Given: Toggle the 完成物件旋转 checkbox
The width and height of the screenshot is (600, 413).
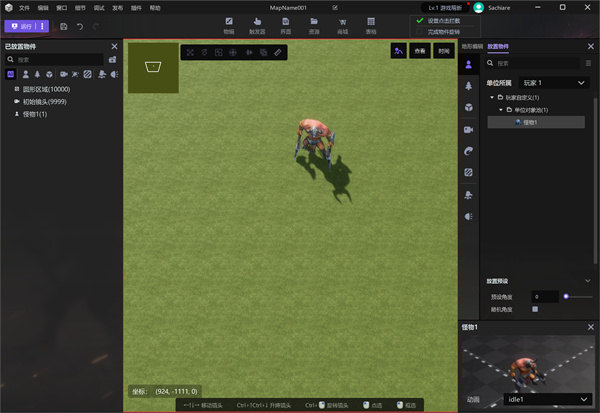Looking at the screenshot, I should click(420, 32).
